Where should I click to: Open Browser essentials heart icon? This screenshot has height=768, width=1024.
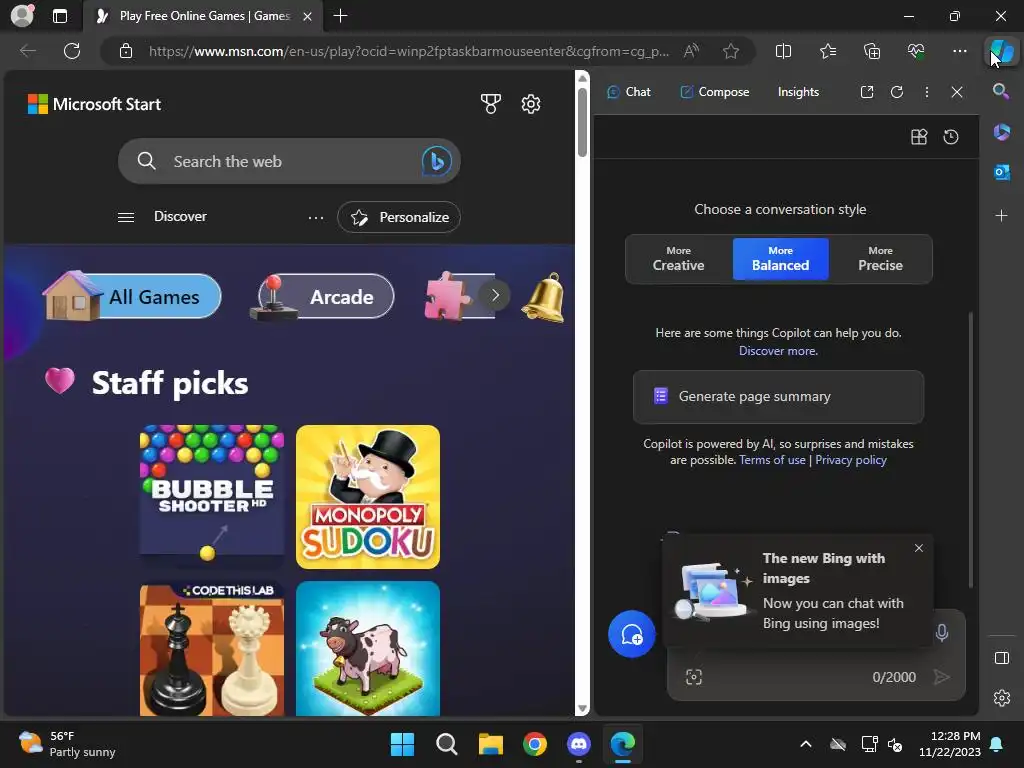pos(916,51)
